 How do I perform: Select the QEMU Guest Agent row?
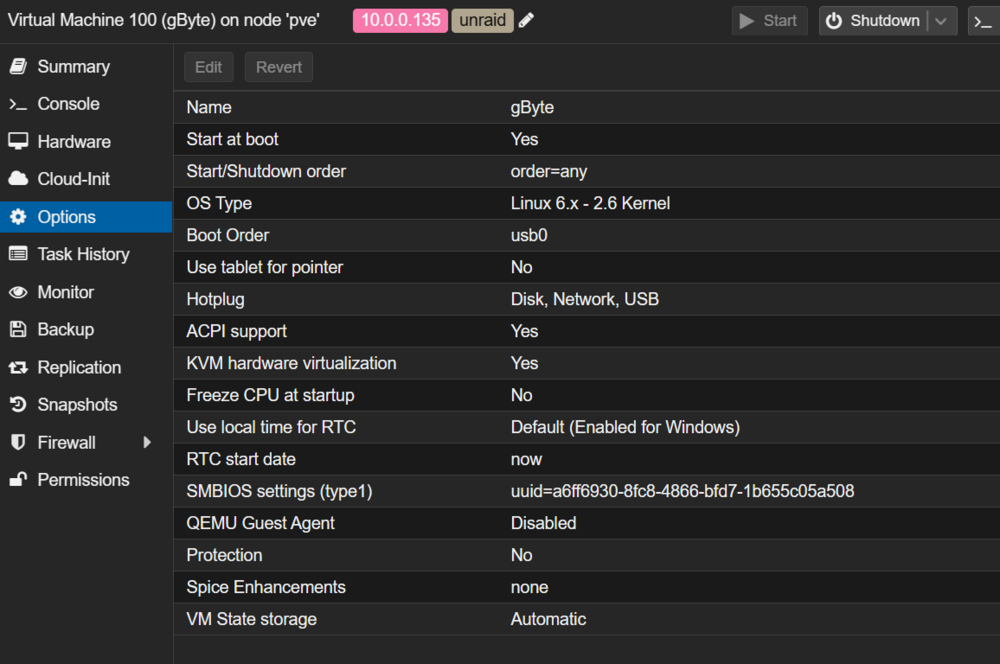point(587,523)
